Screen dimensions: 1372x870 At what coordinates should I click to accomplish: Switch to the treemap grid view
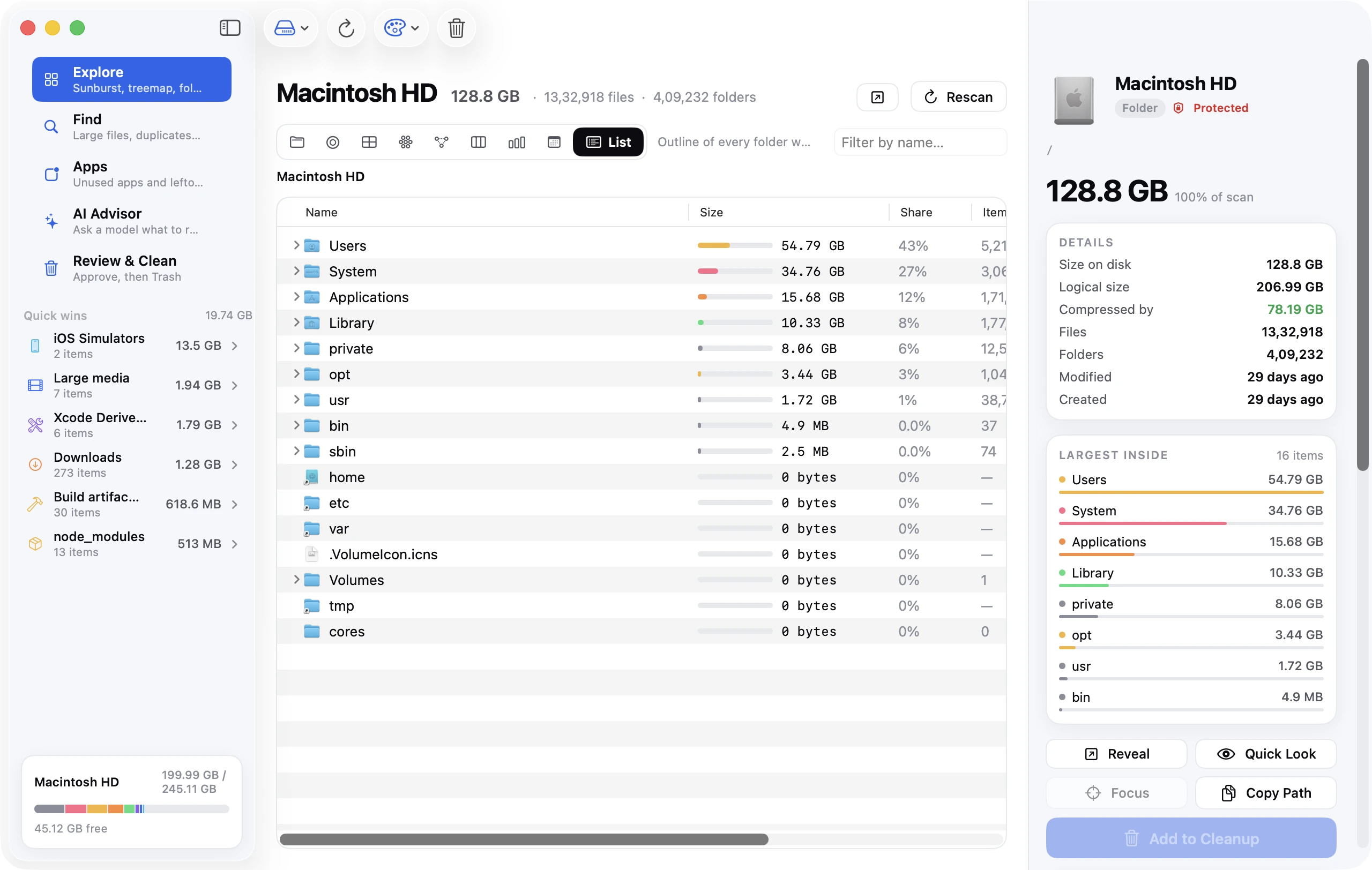(x=369, y=142)
